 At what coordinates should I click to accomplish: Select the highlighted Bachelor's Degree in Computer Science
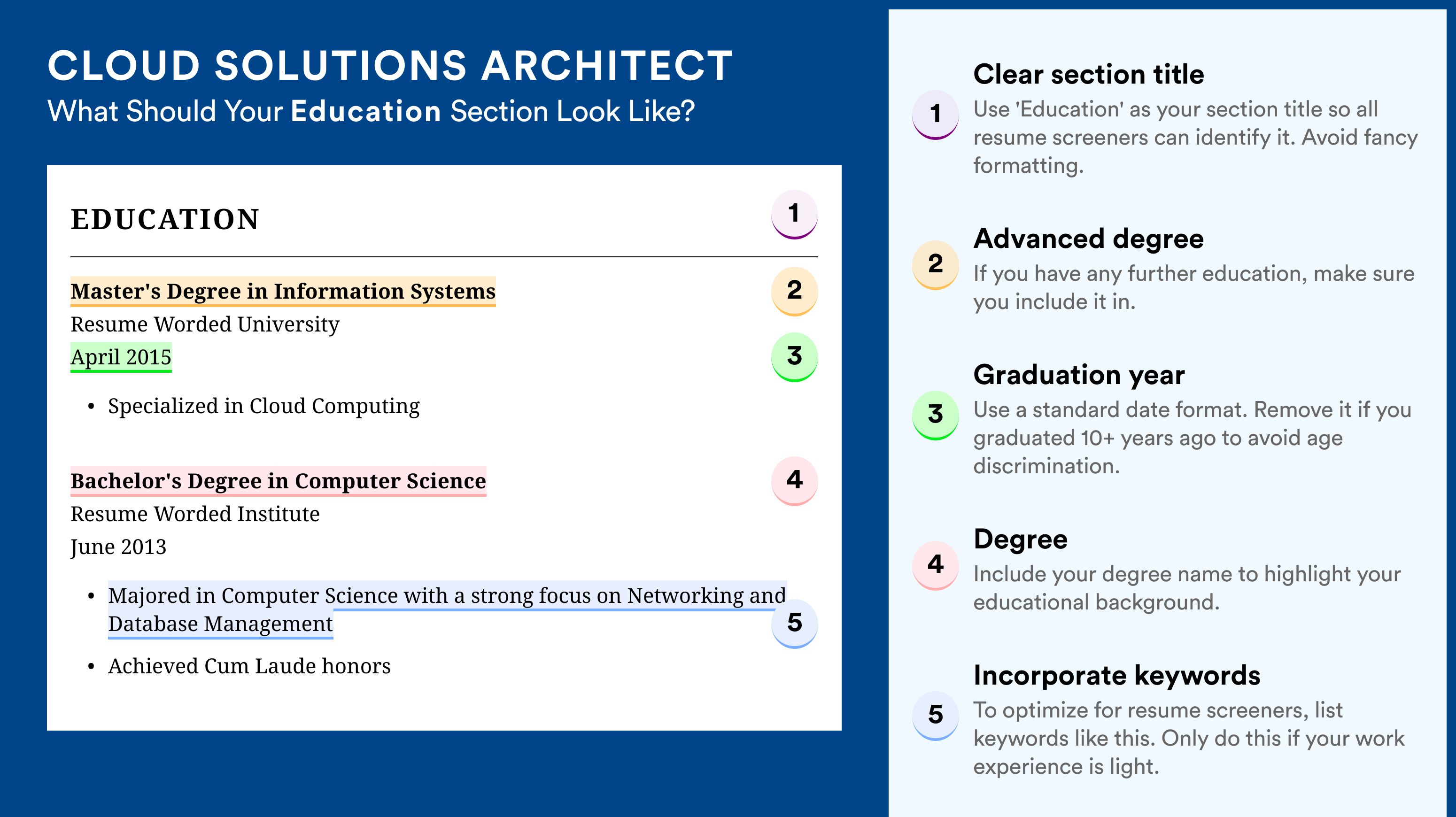click(x=278, y=481)
